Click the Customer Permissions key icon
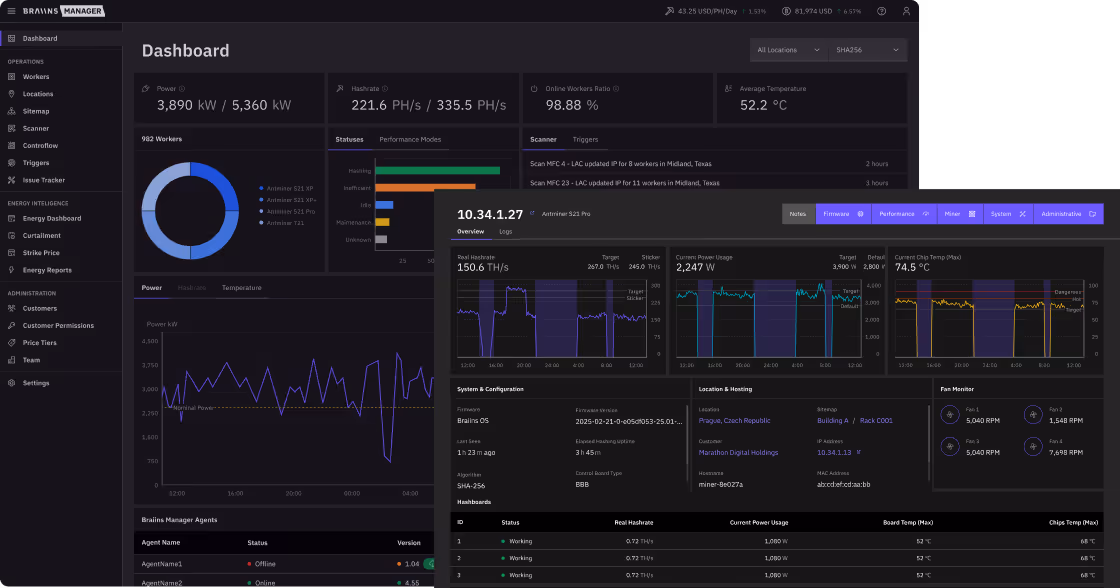The height and width of the screenshot is (588, 1120). [11, 326]
